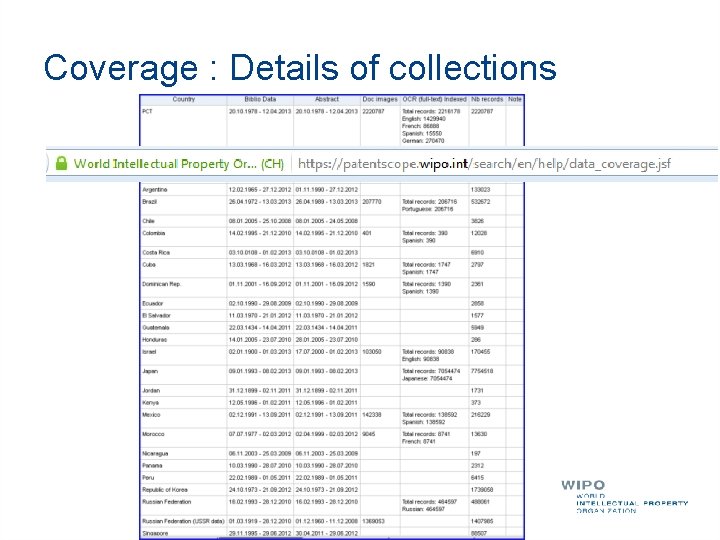Select the Abstract column header
Screen dimensions: 720x540
click(x=327, y=99)
